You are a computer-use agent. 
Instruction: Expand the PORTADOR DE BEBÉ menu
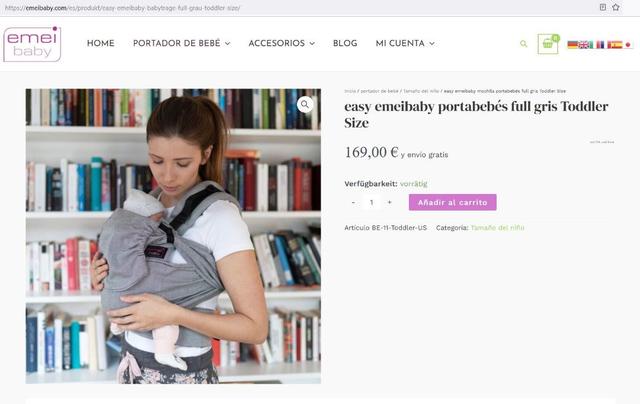[182, 43]
